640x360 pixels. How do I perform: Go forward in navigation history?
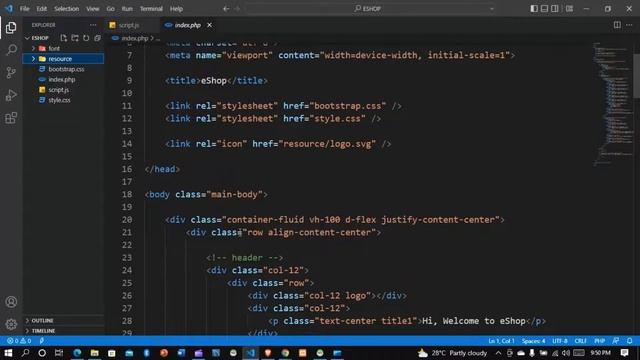237,9
